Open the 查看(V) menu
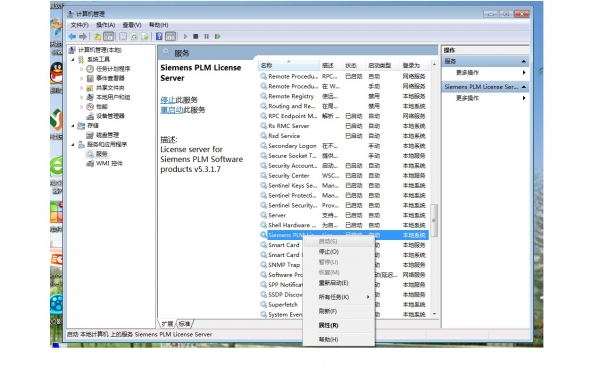Screen dimensions: 600x377 click(x=132, y=25)
